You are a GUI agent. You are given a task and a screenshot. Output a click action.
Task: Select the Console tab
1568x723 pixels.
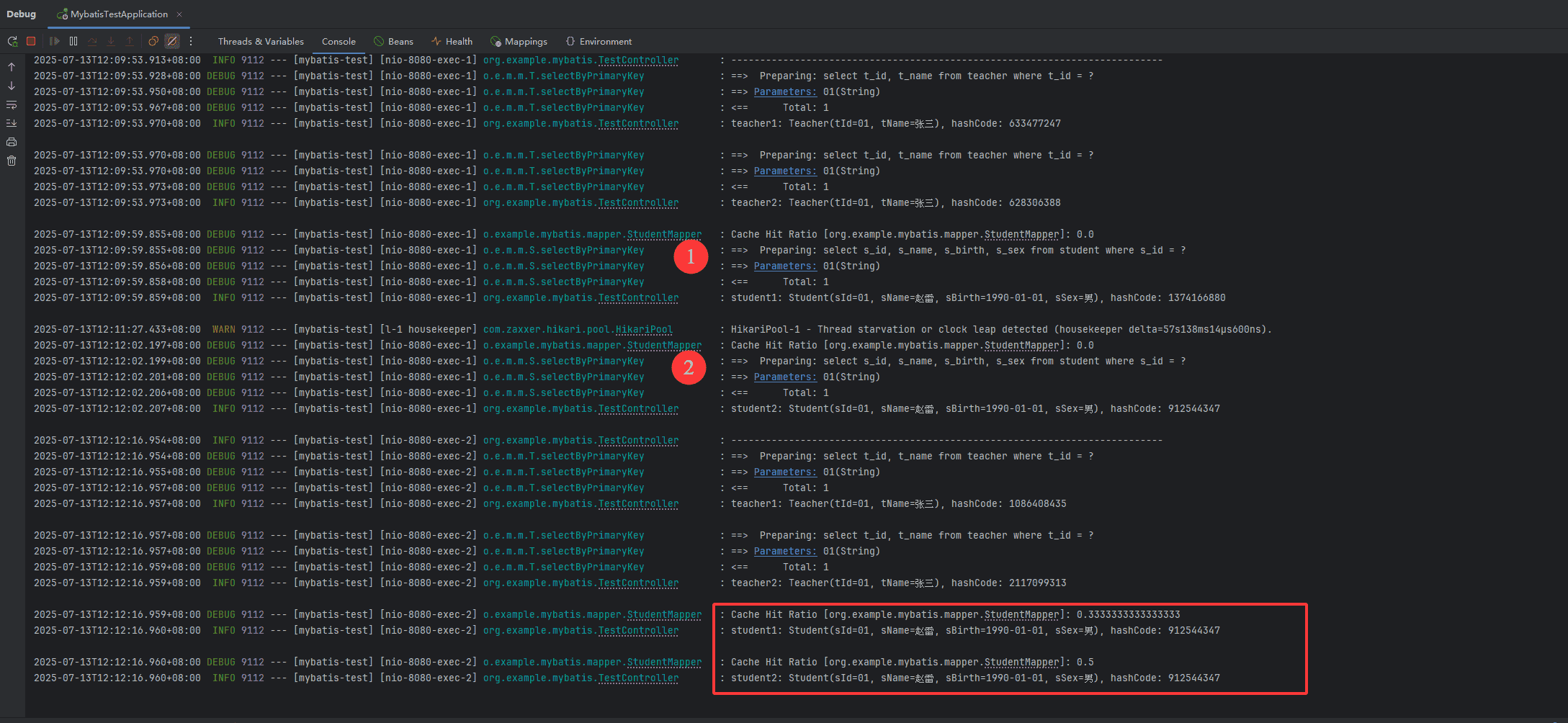pyautogui.click(x=339, y=41)
